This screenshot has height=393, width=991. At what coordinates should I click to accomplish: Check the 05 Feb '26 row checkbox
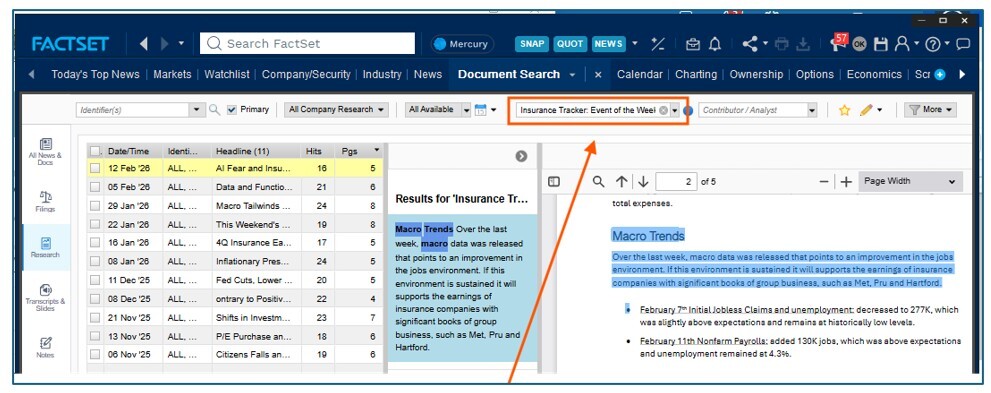[95, 187]
